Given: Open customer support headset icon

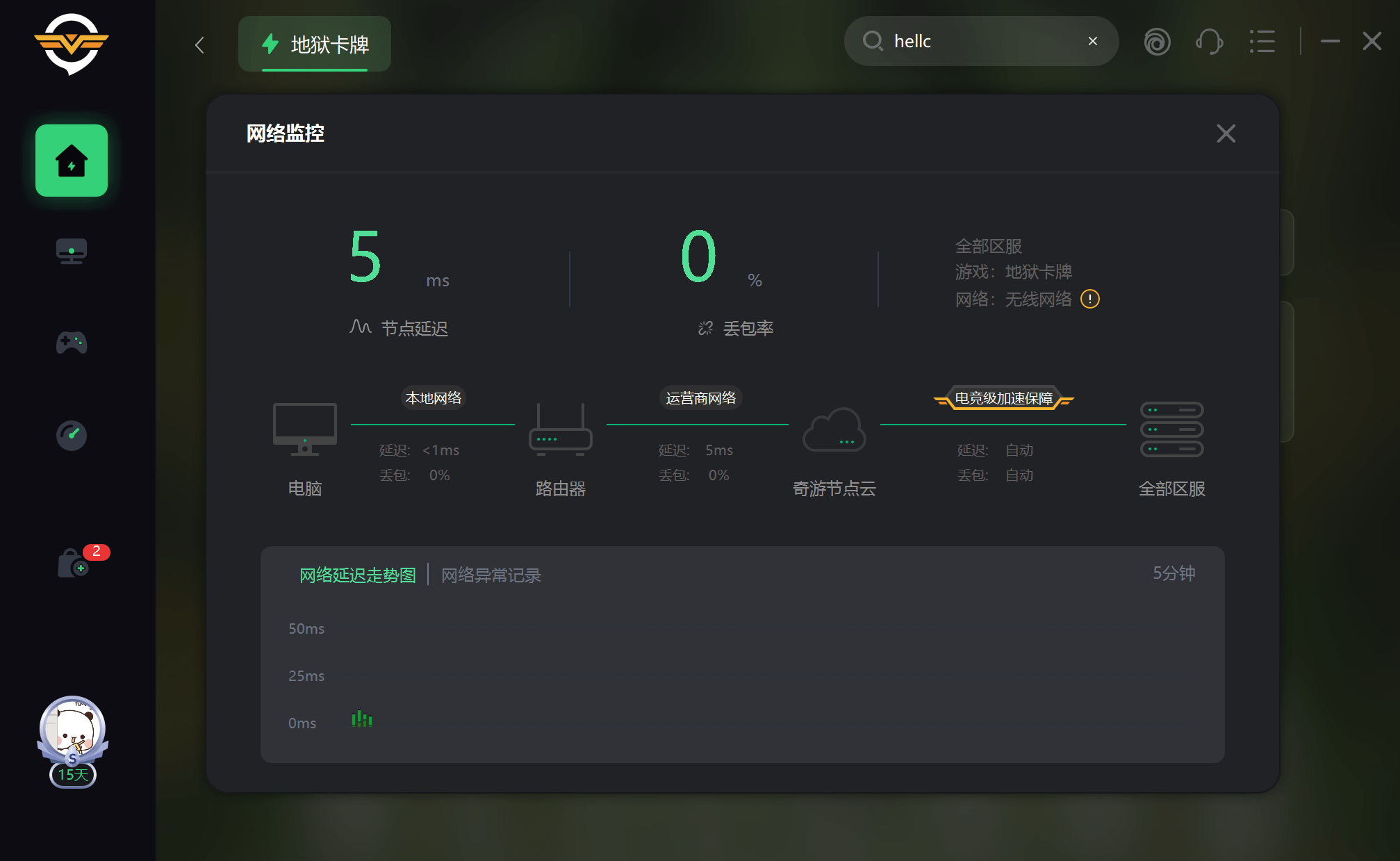Looking at the screenshot, I should (1210, 41).
